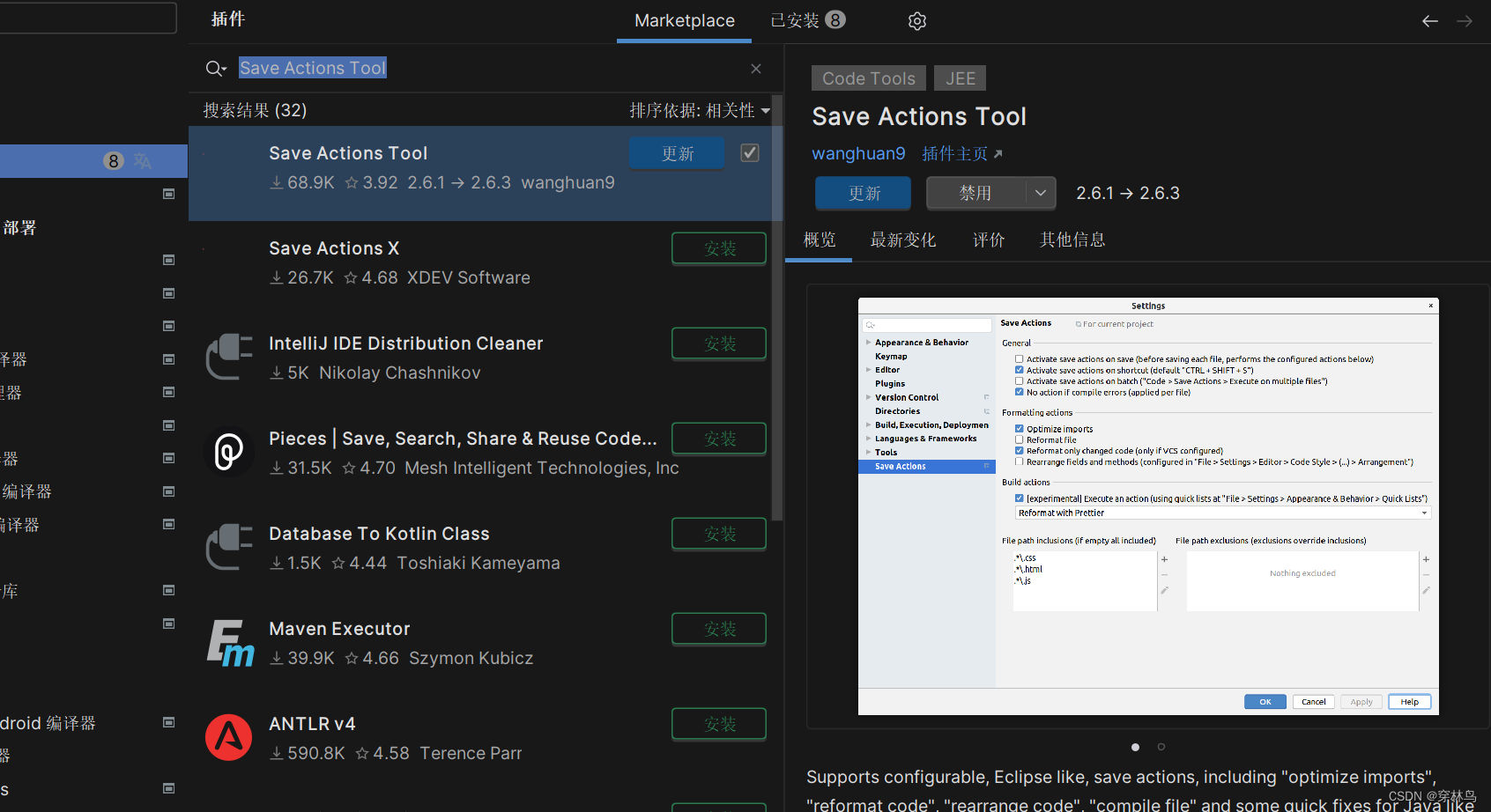Image resolution: width=1491 pixels, height=812 pixels.
Task: Go back with the left arrow
Action: (x=1430, y=21)
